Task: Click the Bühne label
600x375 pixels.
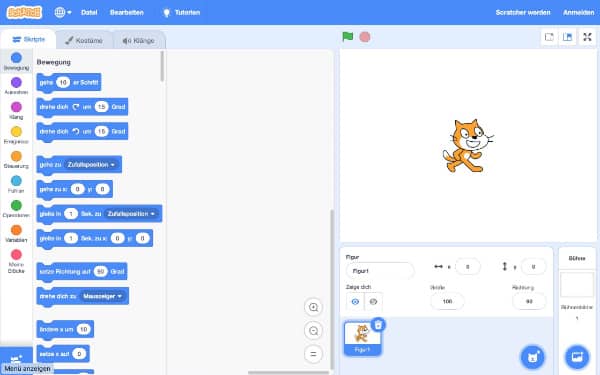Action: (x=577, y=258)
